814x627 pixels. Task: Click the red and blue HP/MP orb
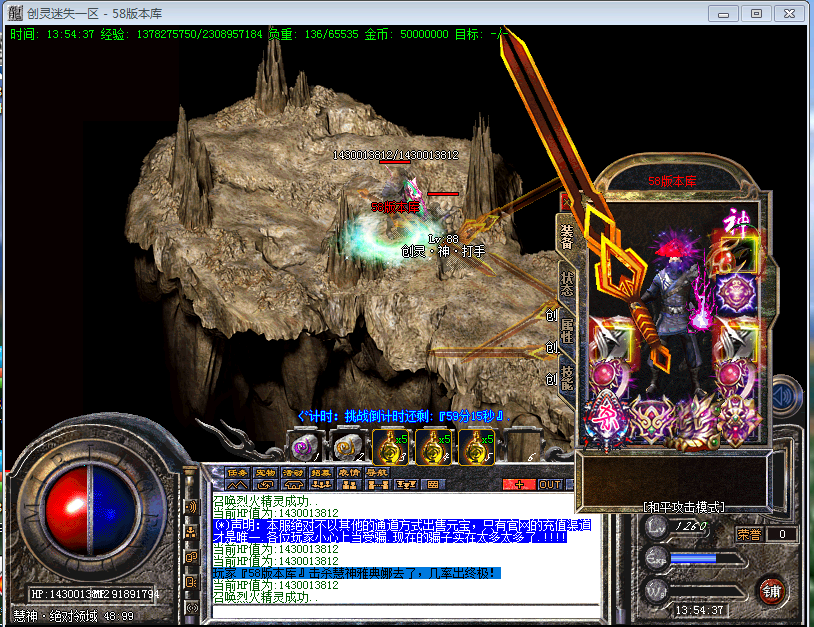92,510
